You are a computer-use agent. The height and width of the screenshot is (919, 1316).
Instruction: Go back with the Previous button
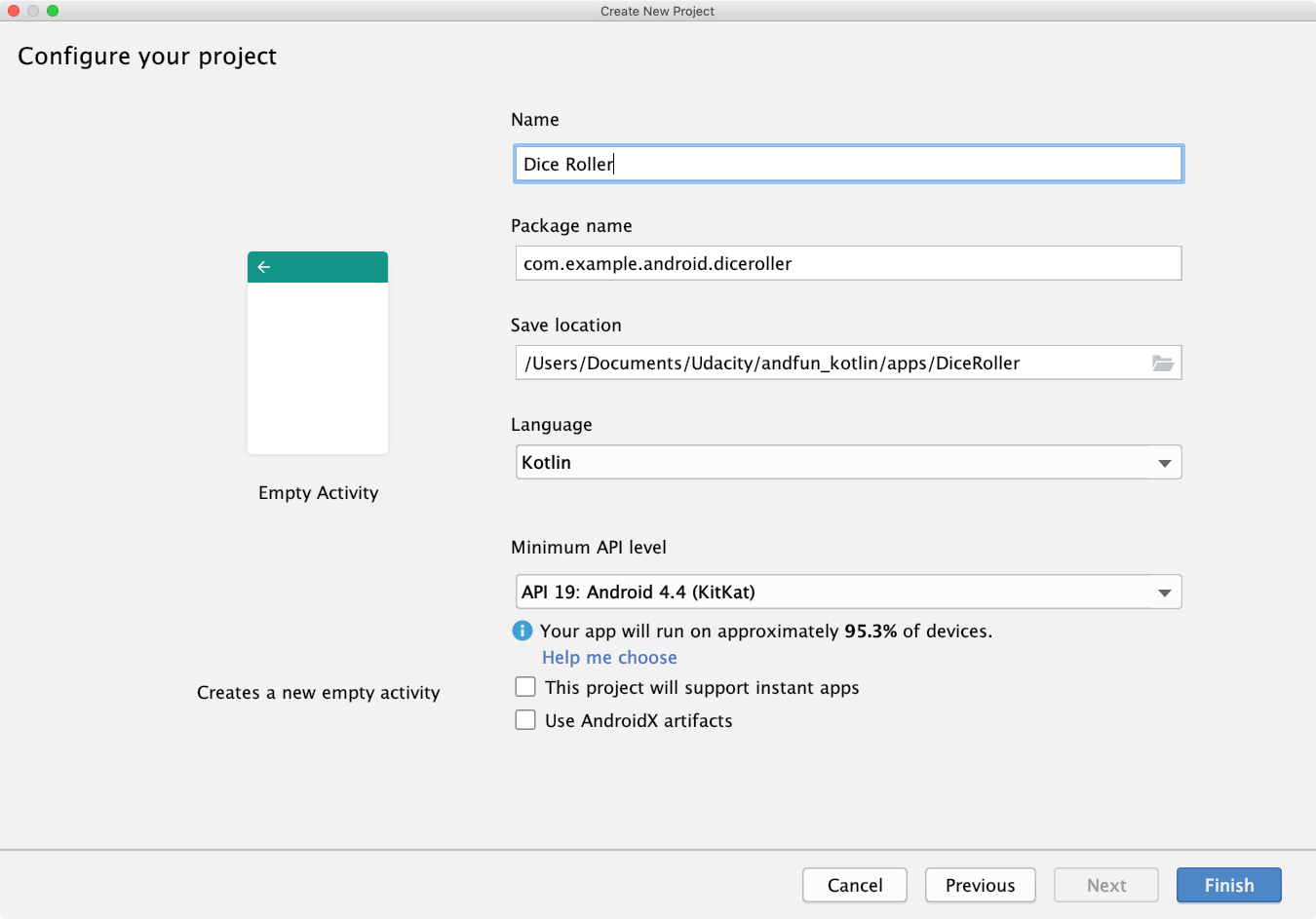click(980, 885)
